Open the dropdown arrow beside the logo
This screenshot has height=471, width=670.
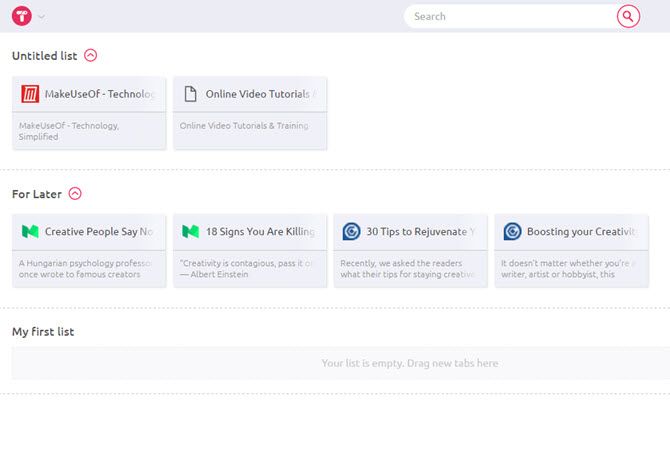41,17
